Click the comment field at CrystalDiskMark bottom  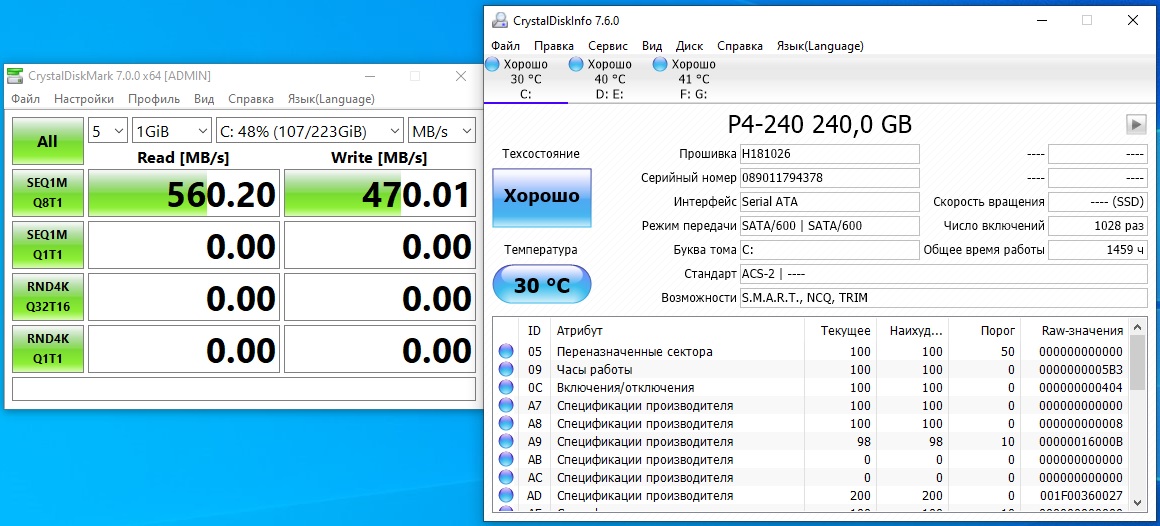point(244,389)
